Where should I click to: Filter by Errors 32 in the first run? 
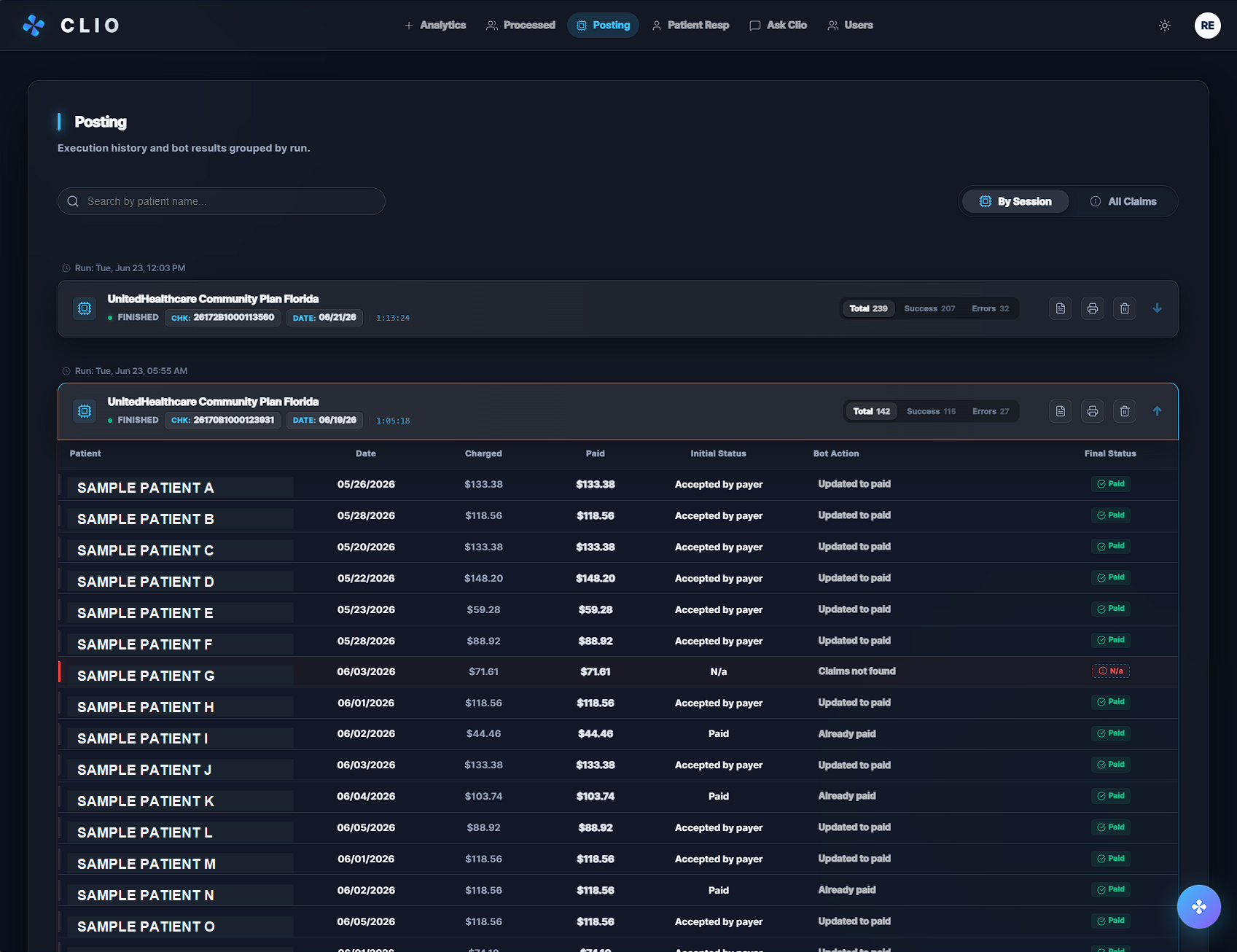coord(991,308)
